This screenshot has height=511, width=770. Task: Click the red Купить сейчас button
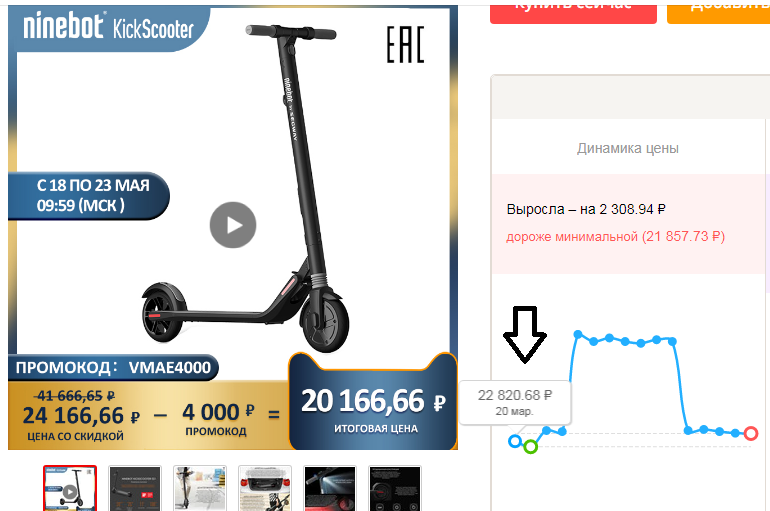(x=573, y=11)
